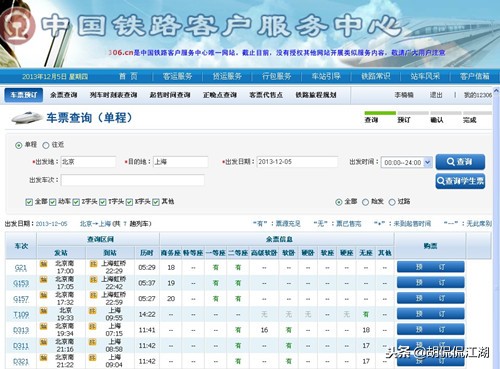
Task: Open 客运服务 in the top navigation
Action: (x=177, y=76)
